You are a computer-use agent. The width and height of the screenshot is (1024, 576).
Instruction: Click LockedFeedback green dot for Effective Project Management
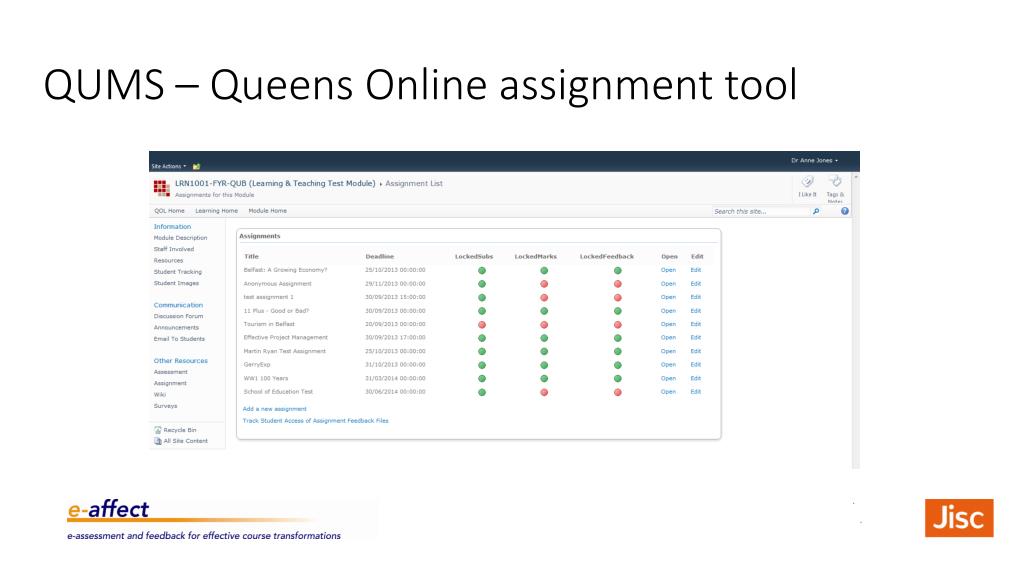[617, 338]
